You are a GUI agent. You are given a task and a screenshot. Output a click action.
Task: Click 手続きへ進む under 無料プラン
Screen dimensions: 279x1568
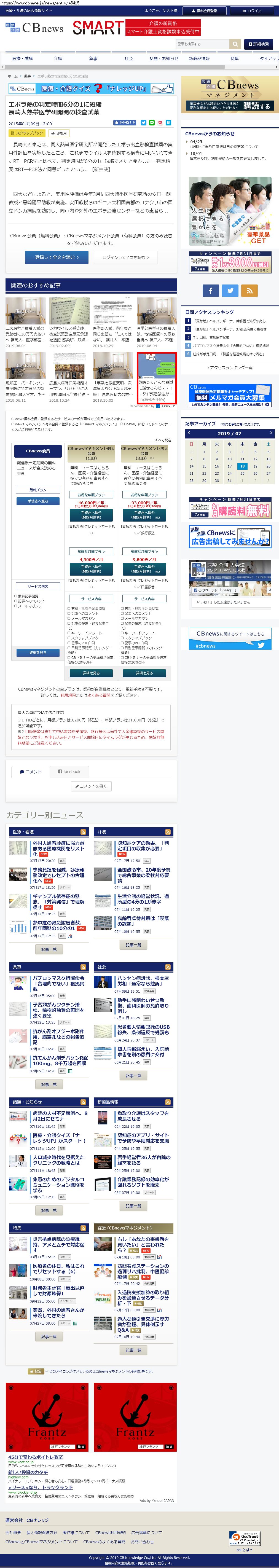(38, 501)
